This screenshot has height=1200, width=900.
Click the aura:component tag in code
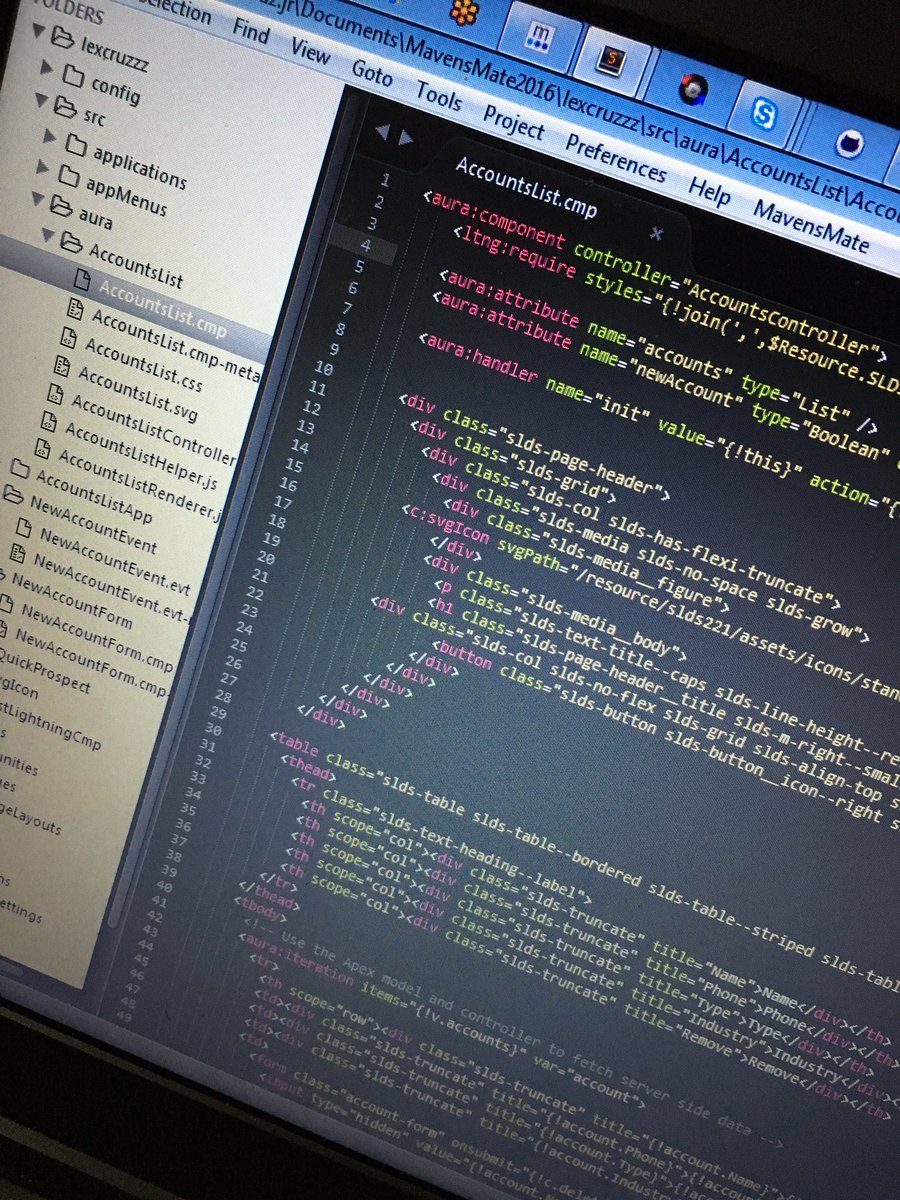(x=496, y=221)
